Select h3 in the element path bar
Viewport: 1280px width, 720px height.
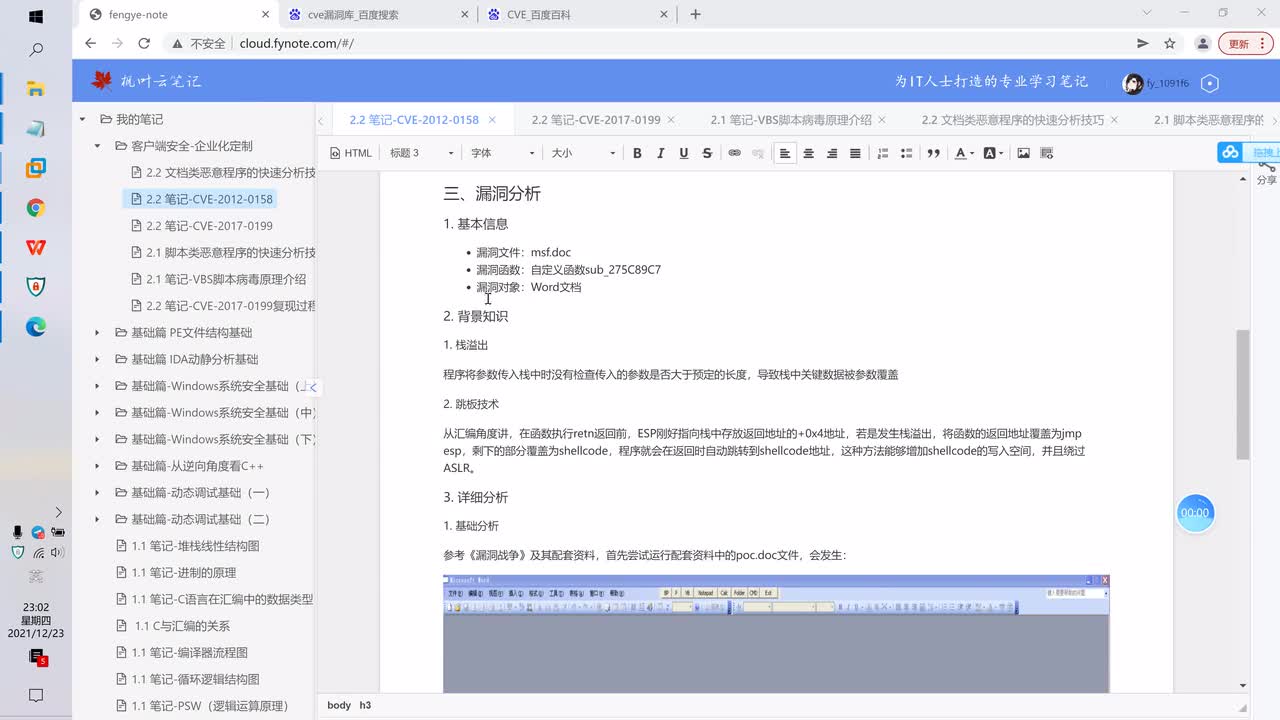click(x=365, y=705)
